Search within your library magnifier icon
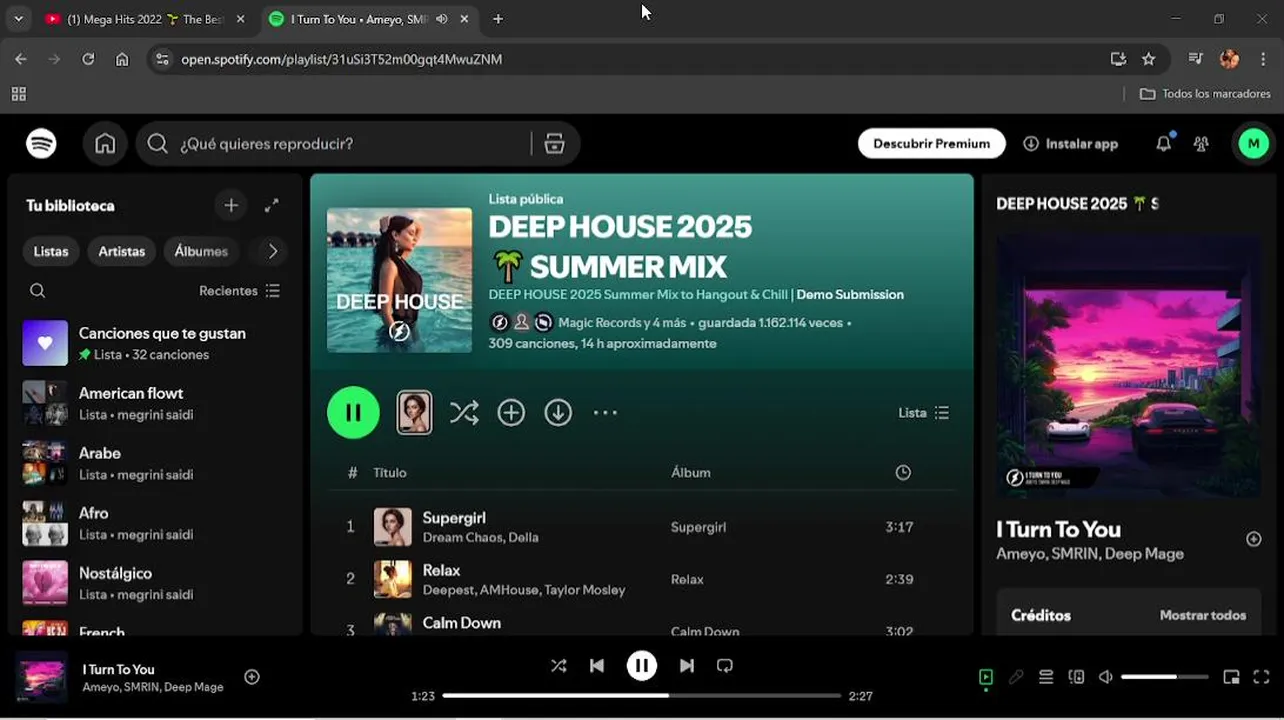Screen dimensions: 1284x720 (x=37, y=291)
